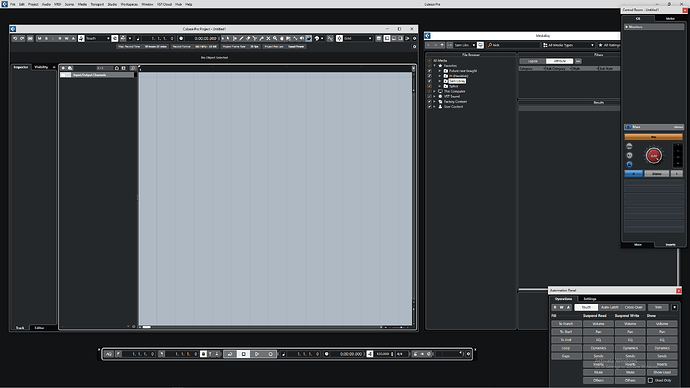The image size is (690, 388).
Task: Expand the This Computer tree node
Action: click(434, 92)
